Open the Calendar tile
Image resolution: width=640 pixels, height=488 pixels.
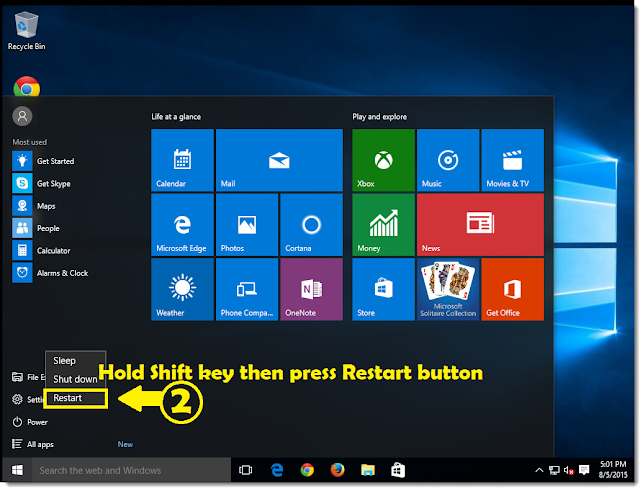tap(182, 160)
